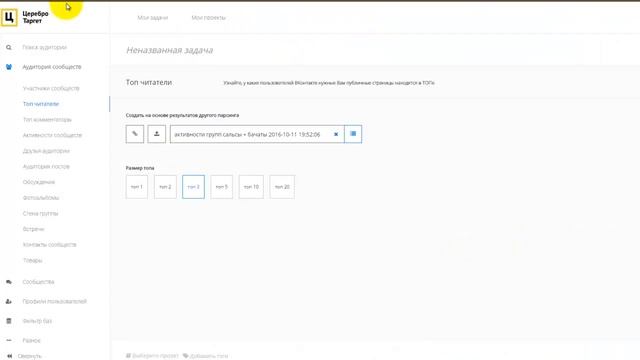Open the Мои задачи tab
The image size is (640, 360).
pos(153,18)
